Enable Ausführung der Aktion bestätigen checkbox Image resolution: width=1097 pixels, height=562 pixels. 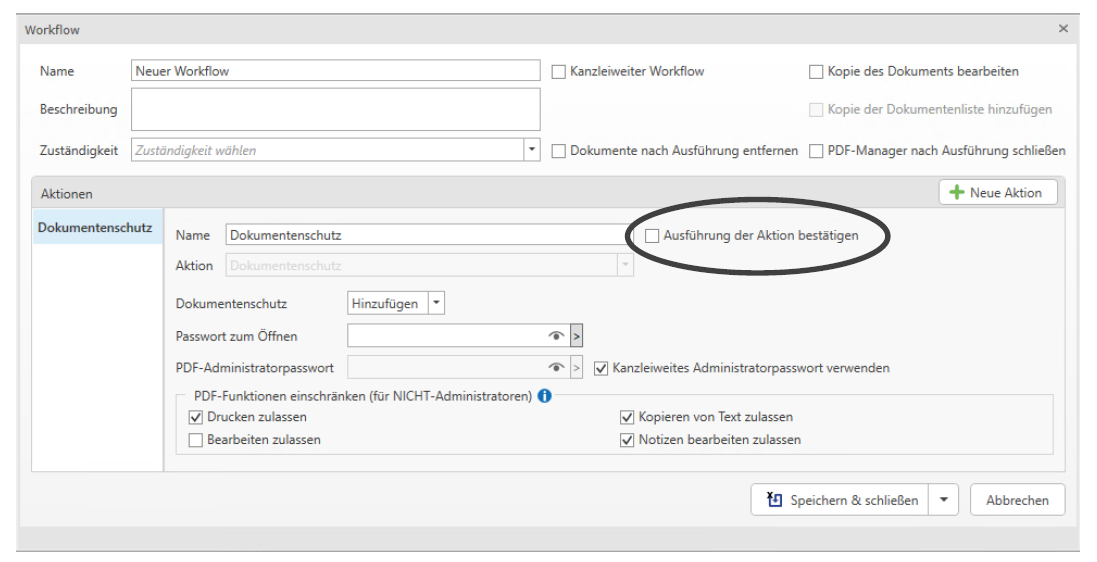click(652, 236)
